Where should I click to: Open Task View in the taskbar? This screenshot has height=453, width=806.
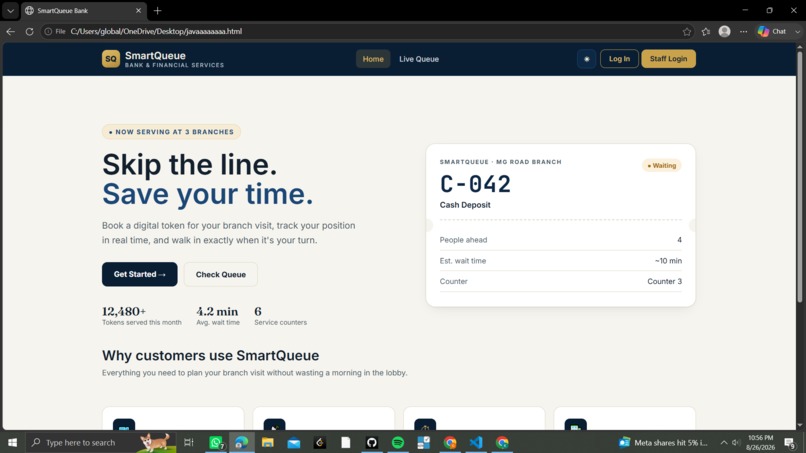coord(189,442)
